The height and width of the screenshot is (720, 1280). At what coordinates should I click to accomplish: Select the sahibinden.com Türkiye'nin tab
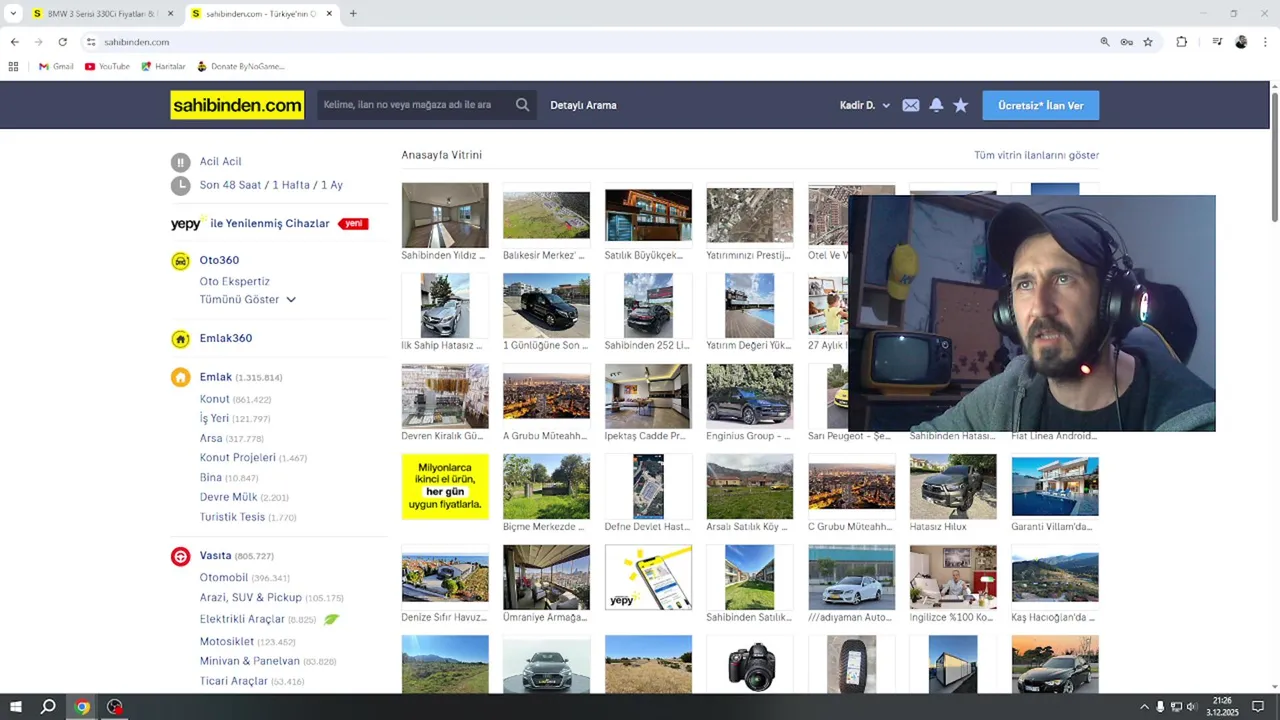[260, 14]
